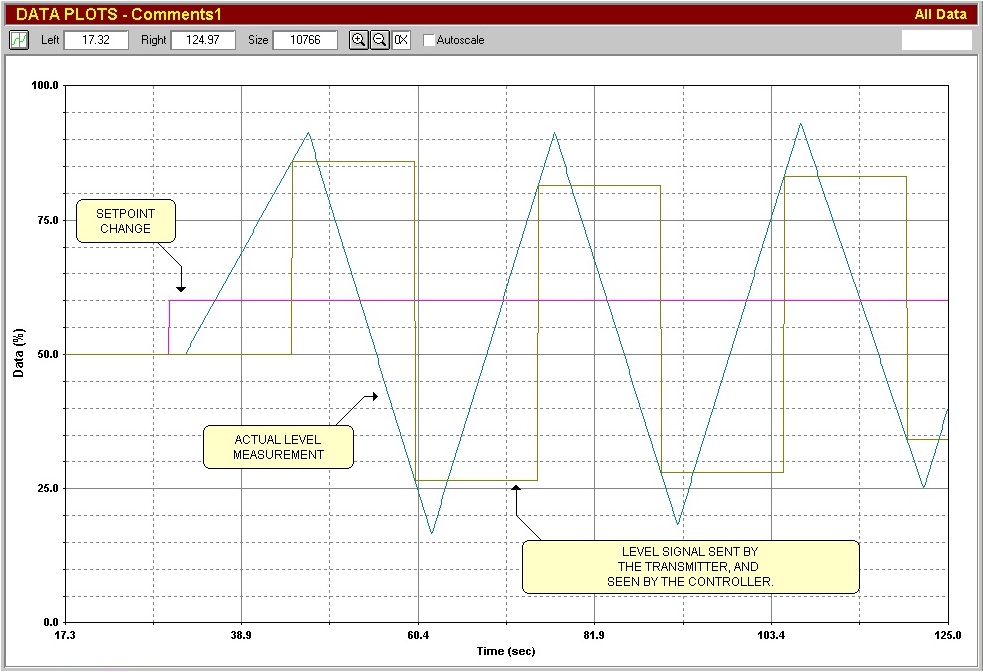
Task: Click the All Data label in title bar
Action: [x=940, y=14]
